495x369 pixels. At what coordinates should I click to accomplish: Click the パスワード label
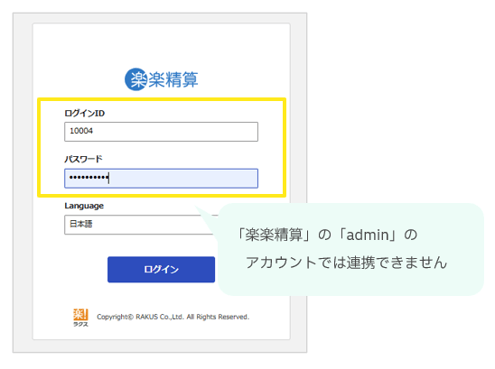pyautogui.click(x=83, y=159)
